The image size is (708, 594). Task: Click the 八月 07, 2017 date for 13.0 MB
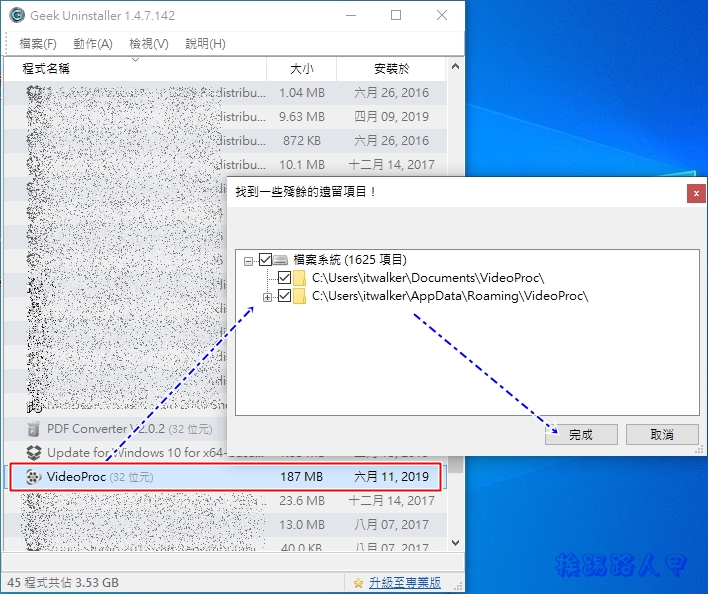point(391,524)
